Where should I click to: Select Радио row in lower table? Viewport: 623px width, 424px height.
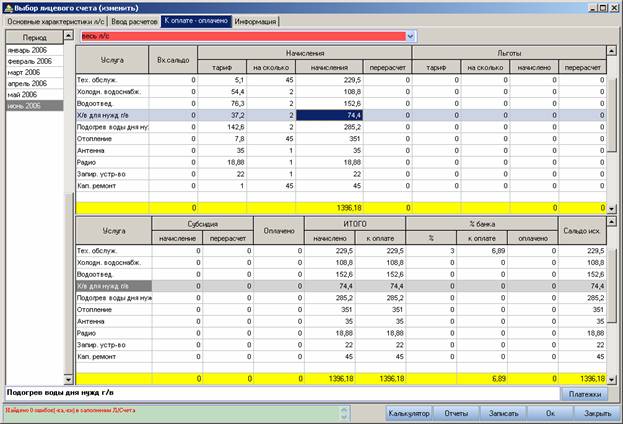coord(341,333)
